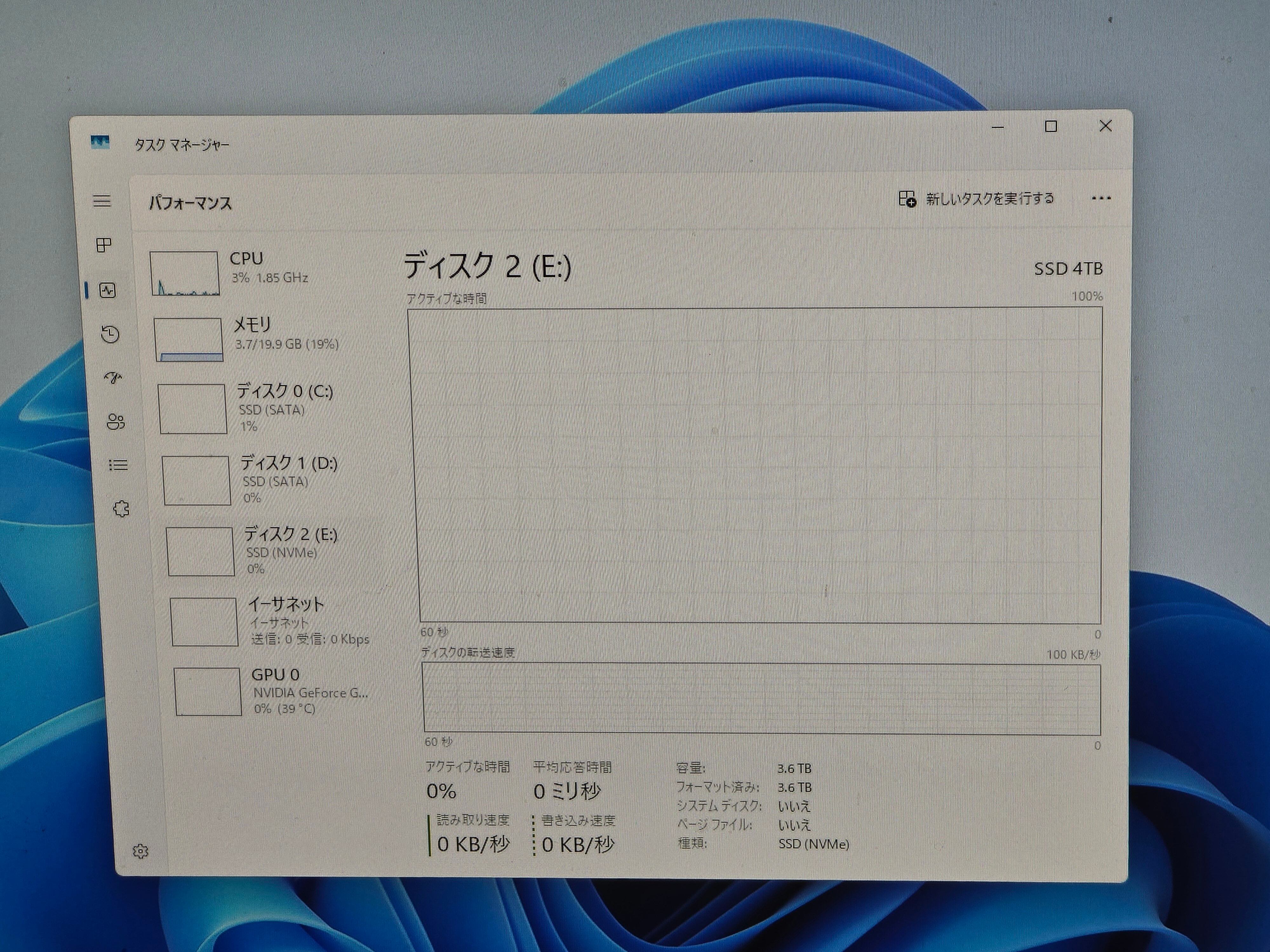
Task: Maximize the Task Manager window
Action: pyautogui.click(x=1051, y=127)
